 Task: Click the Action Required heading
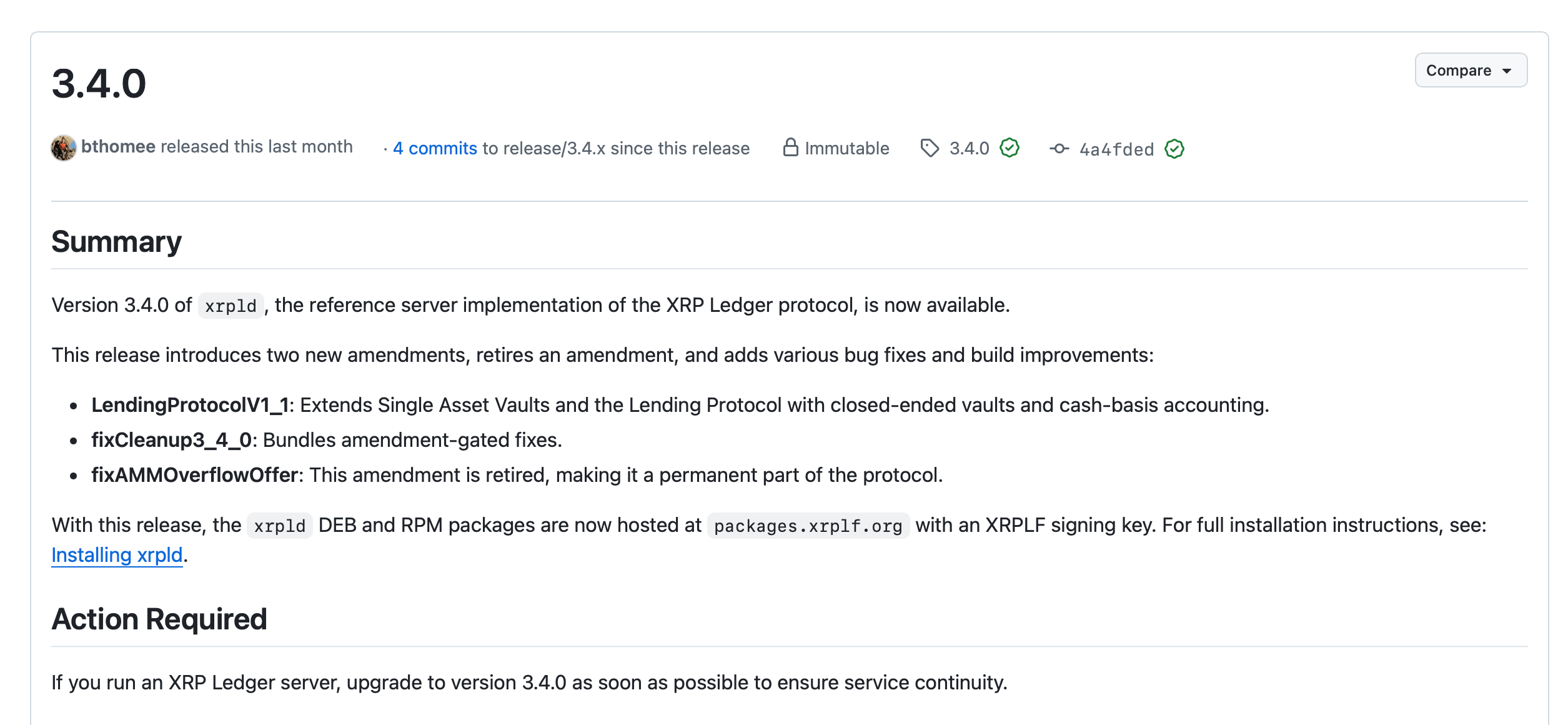click(x=159, y=619)
